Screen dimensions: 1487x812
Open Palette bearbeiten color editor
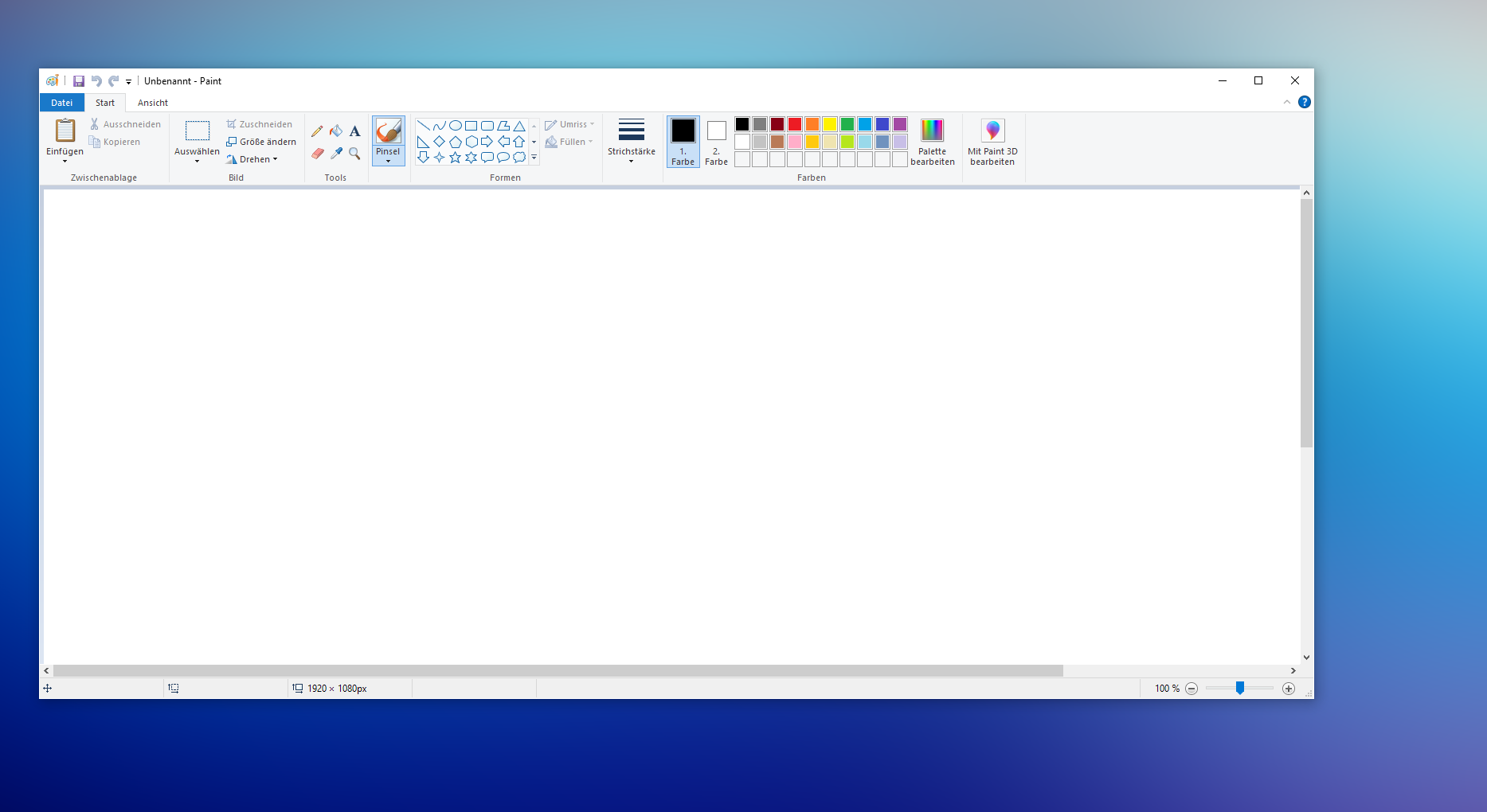[x=933, y=142]
